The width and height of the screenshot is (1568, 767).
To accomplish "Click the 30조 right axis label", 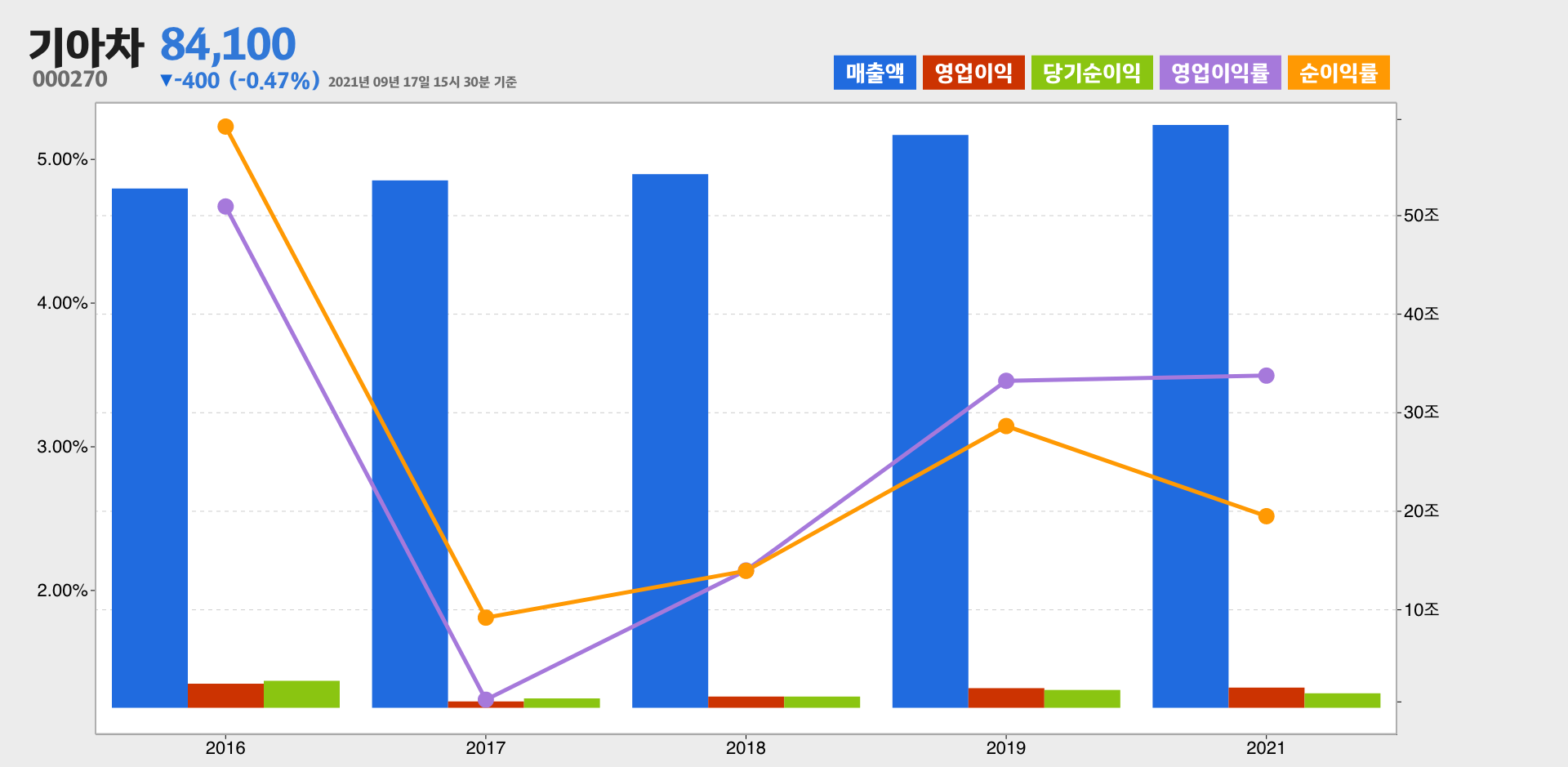I will (1422, 412).
